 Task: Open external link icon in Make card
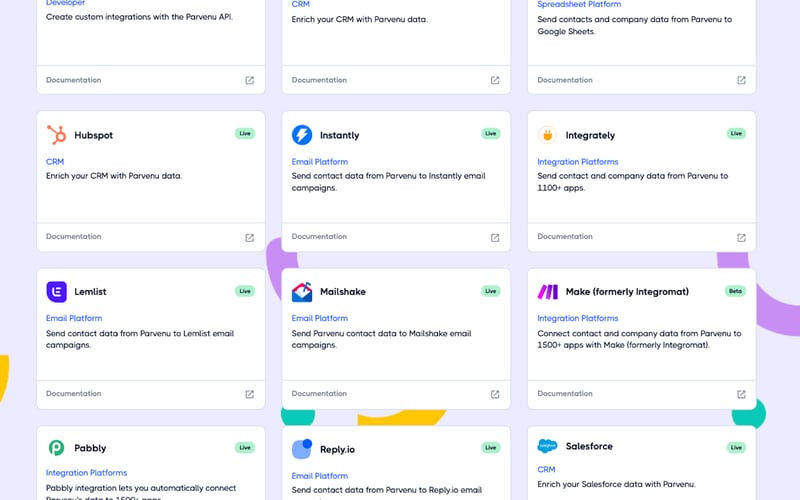point(741,394)
